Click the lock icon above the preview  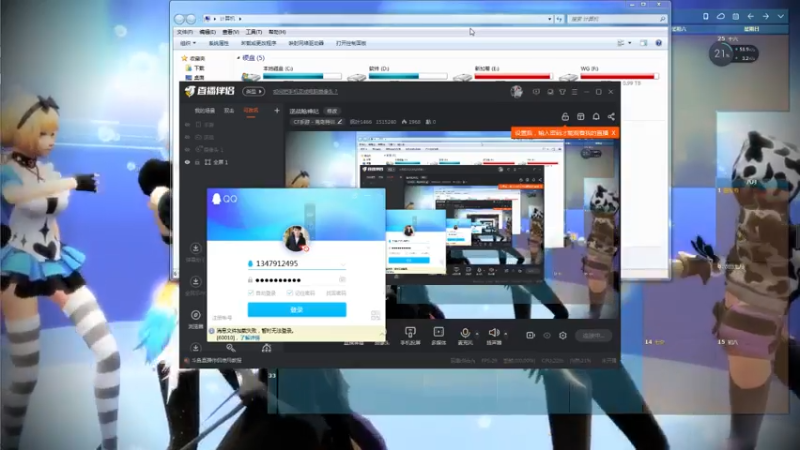[565, 117]
